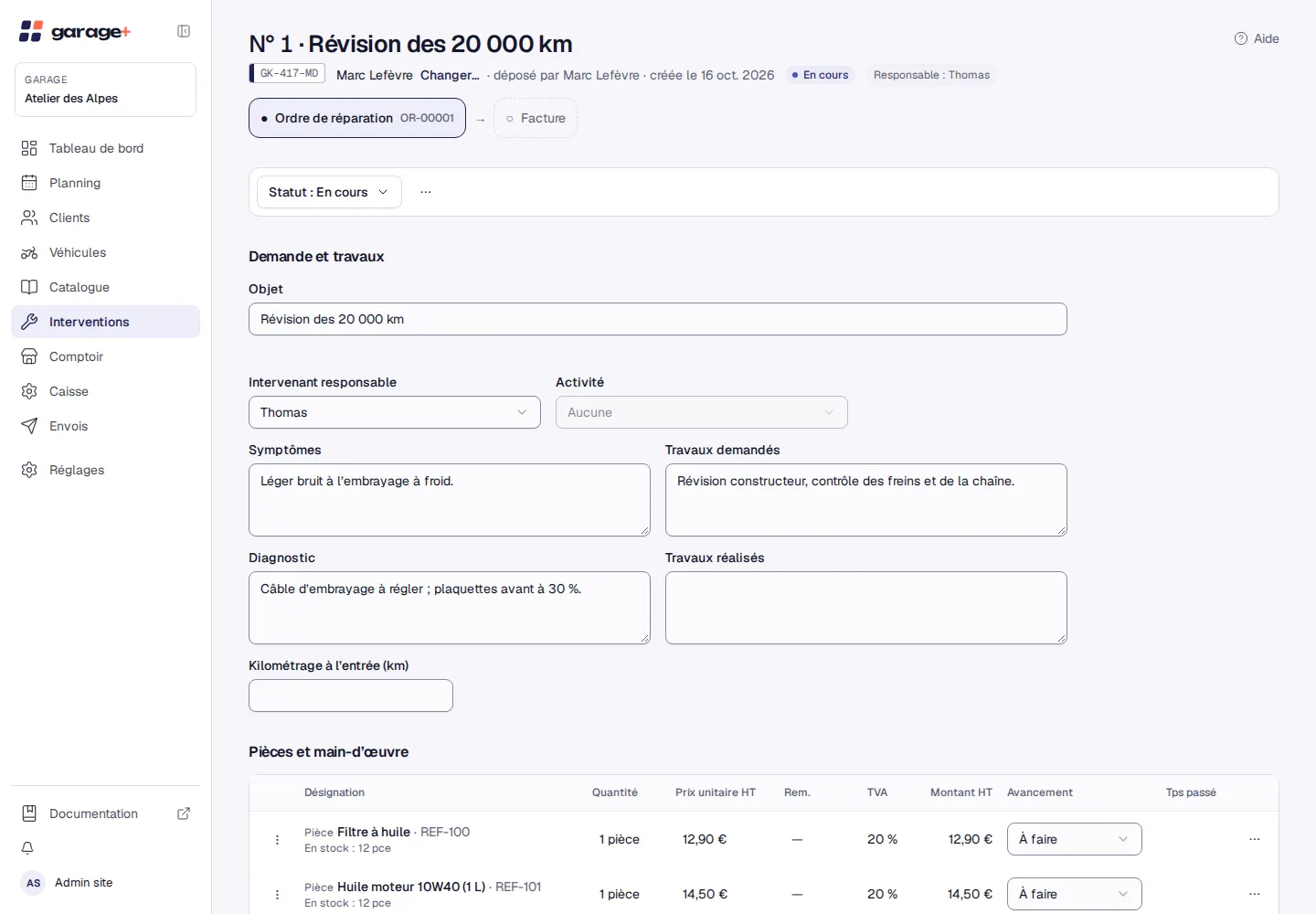Open the Réglages gear icon

click(x=29, y=470)
